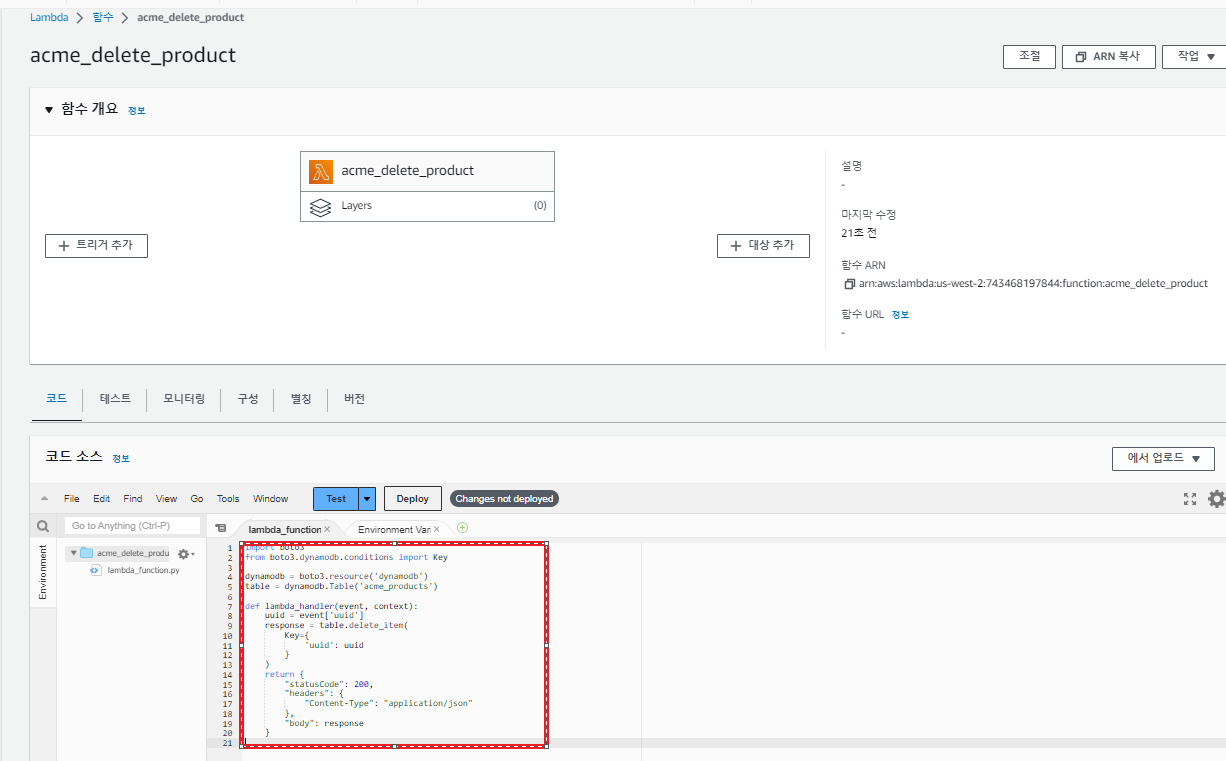Open the 정보 link beside 함수 URL

coord(900,314)
